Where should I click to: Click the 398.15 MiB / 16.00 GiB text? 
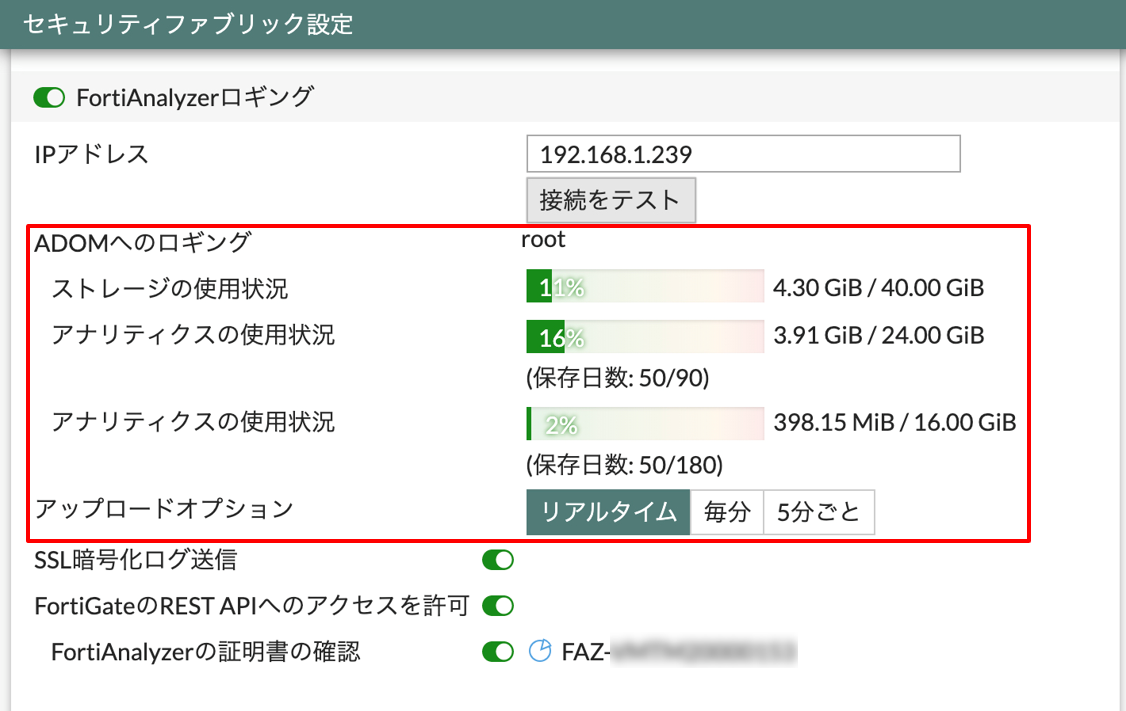point(895,422)
